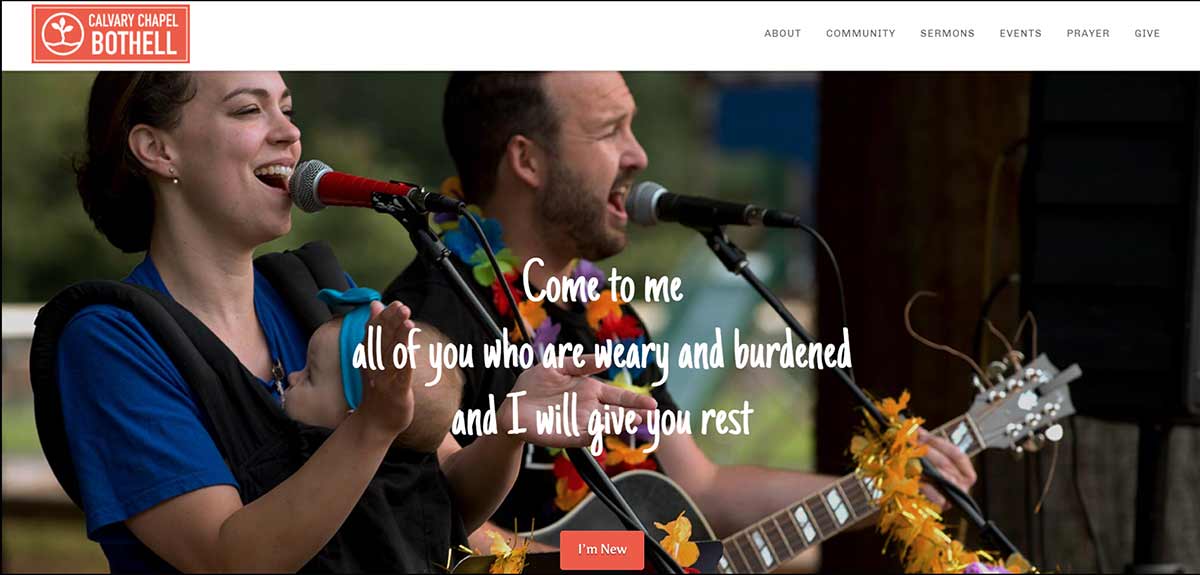
Task: Click the I'm New button
Action: [x=602, y=550]
